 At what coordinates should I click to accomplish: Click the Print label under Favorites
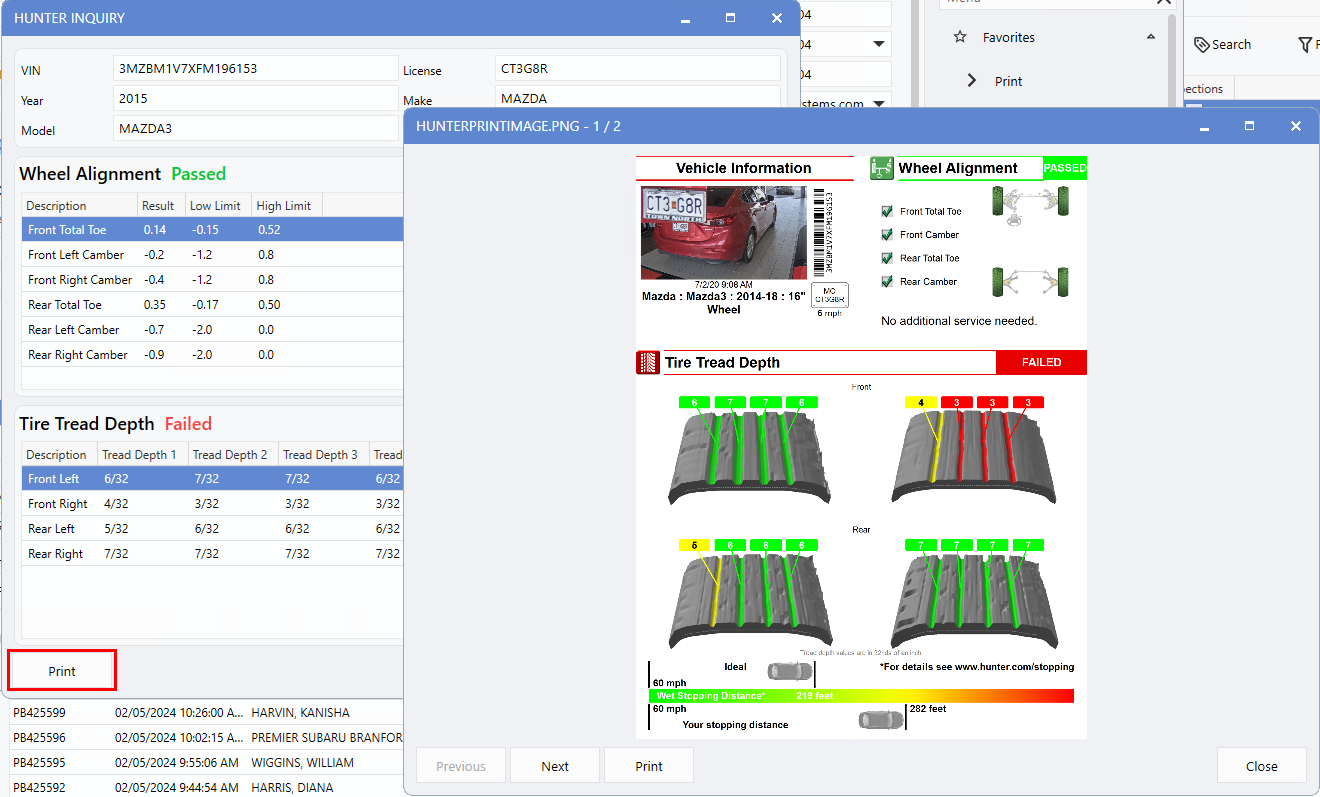[1008, 81]
